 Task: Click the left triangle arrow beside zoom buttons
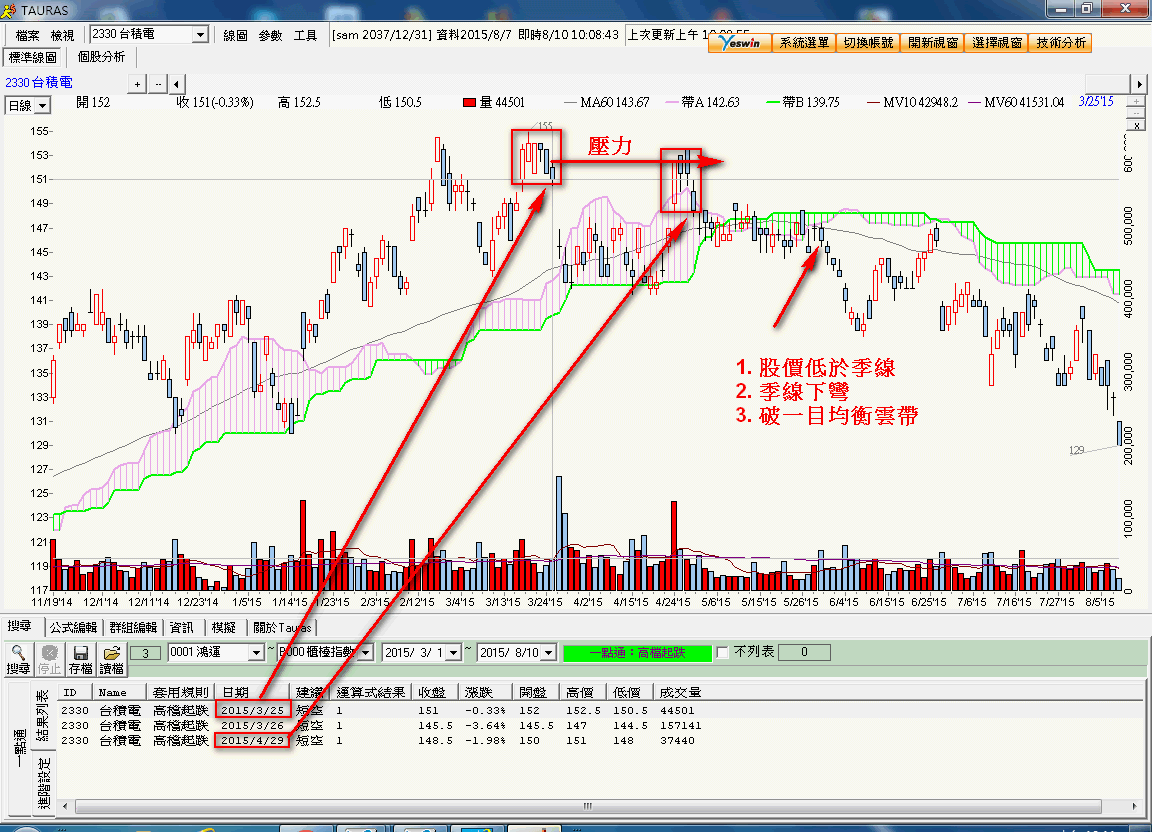point(177,85)
